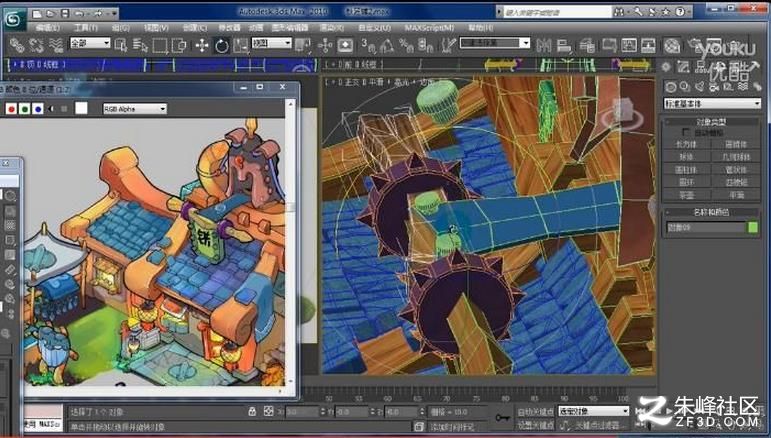The image size is (771, 438).
Task: Open the 视图 reference coordinate dropdown
Action: coord(272,43)
